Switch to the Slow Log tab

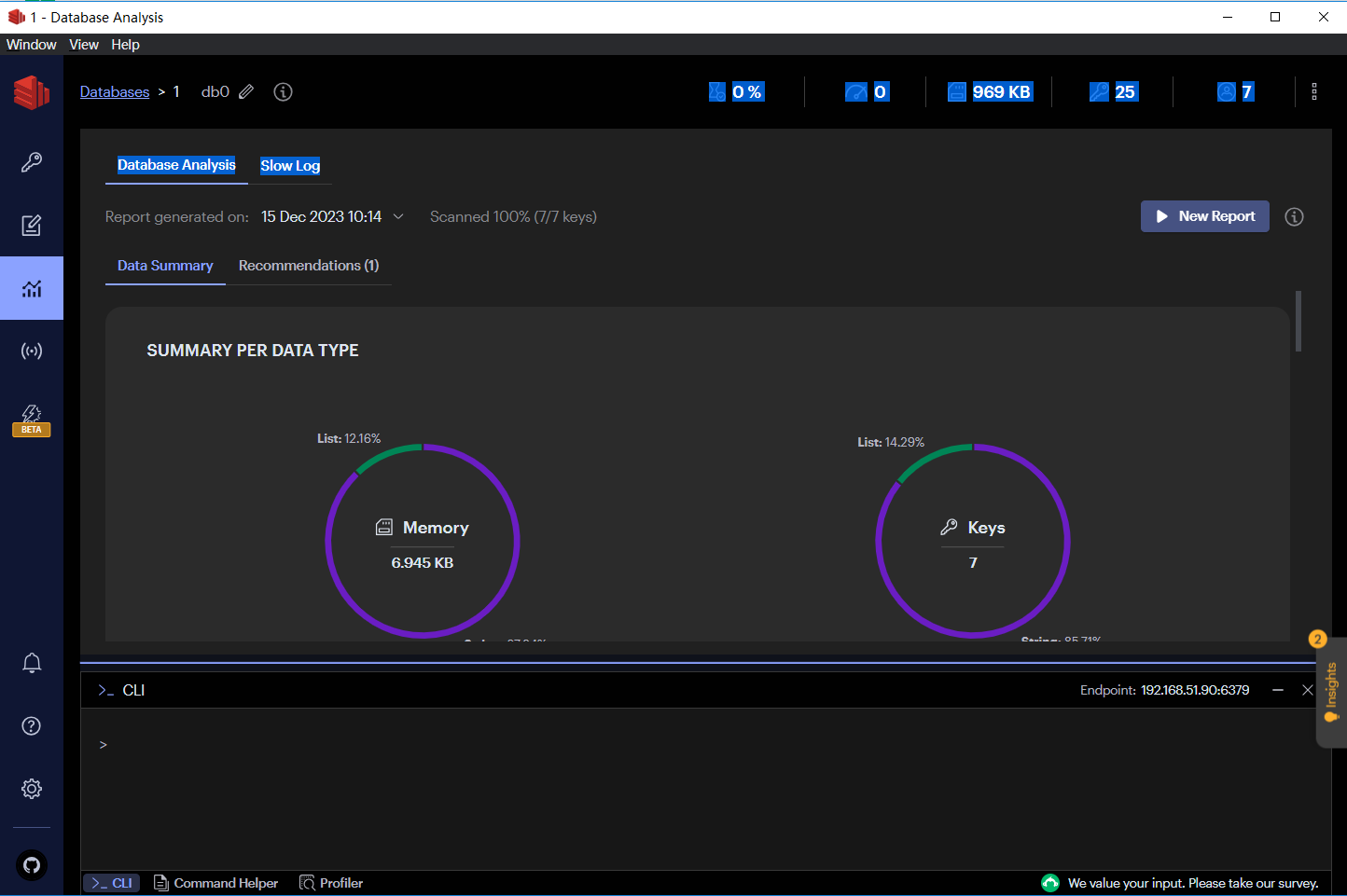tap(290, 165)
